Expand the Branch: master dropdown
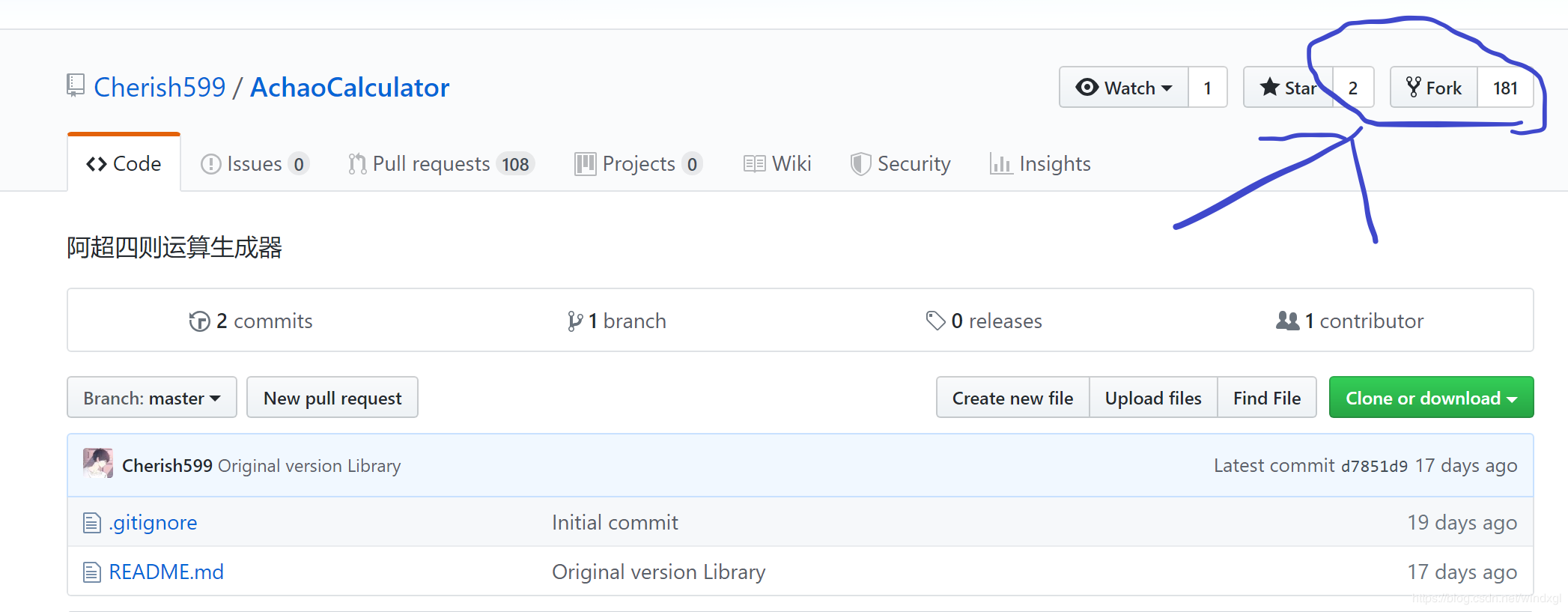The height and width of the screenshot is (612, 1568). coord(152,398)
